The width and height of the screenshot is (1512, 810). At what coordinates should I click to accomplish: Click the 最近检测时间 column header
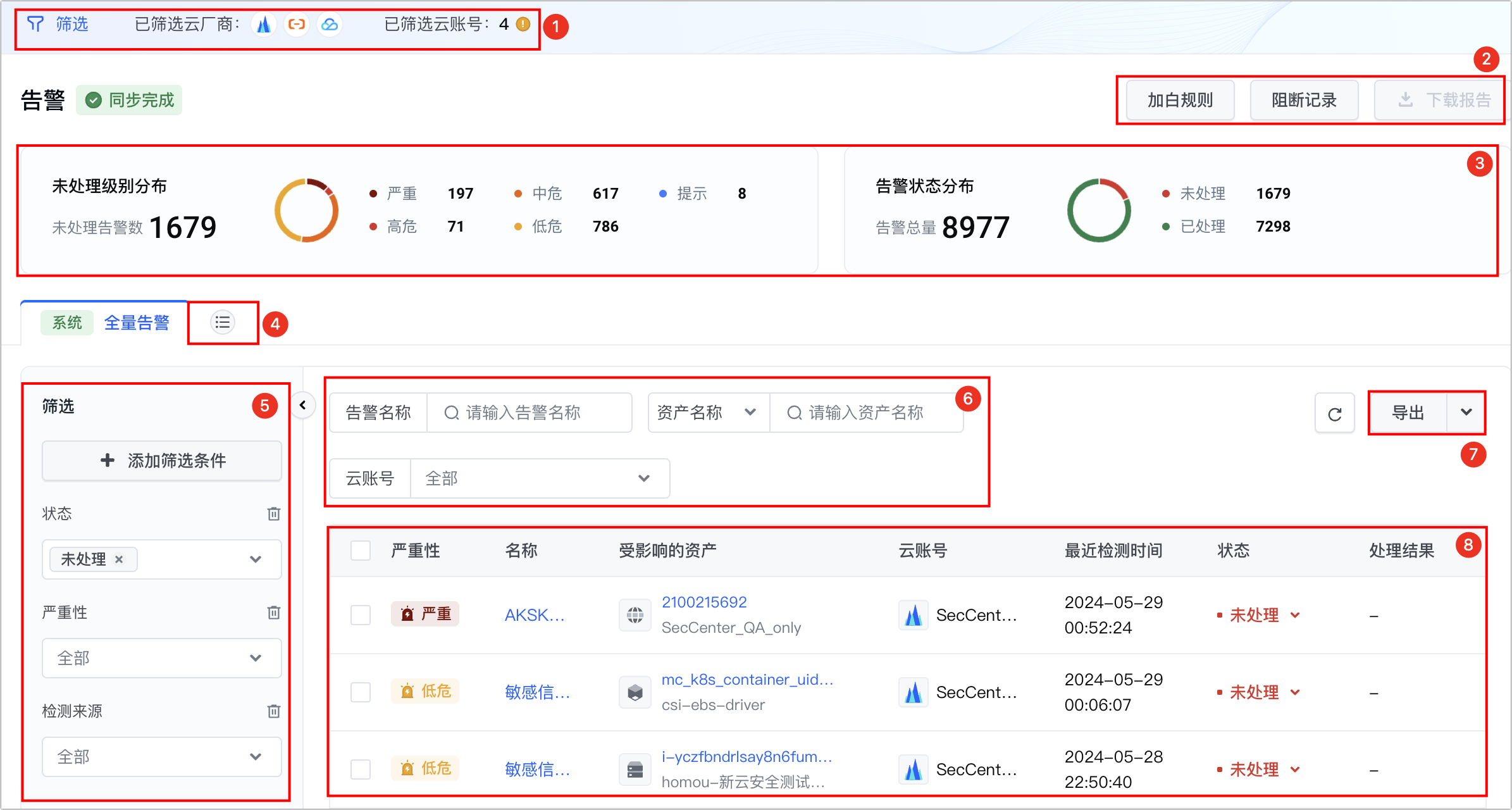1113,551
